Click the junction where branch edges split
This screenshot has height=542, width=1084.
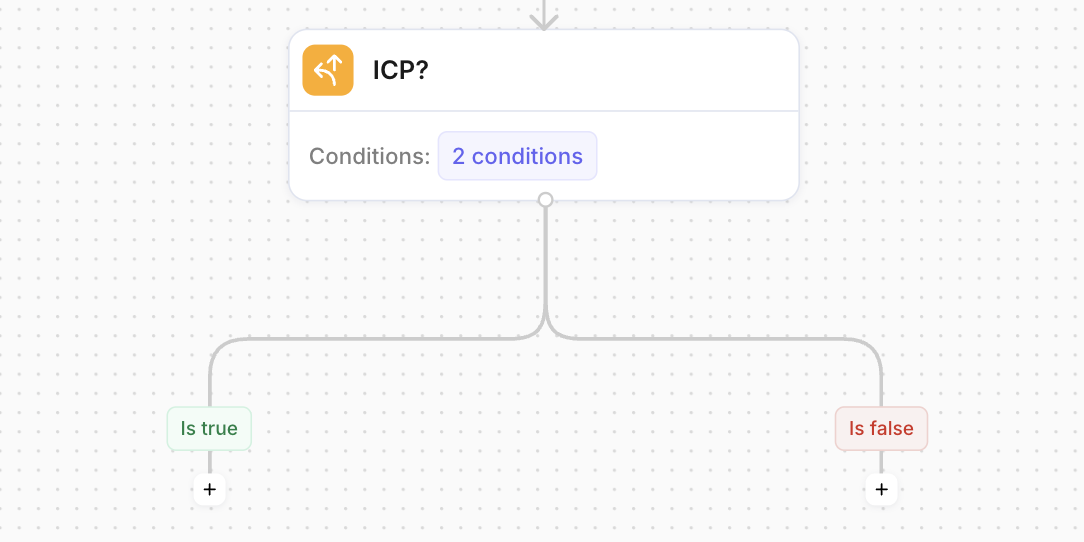click(545, 325)
